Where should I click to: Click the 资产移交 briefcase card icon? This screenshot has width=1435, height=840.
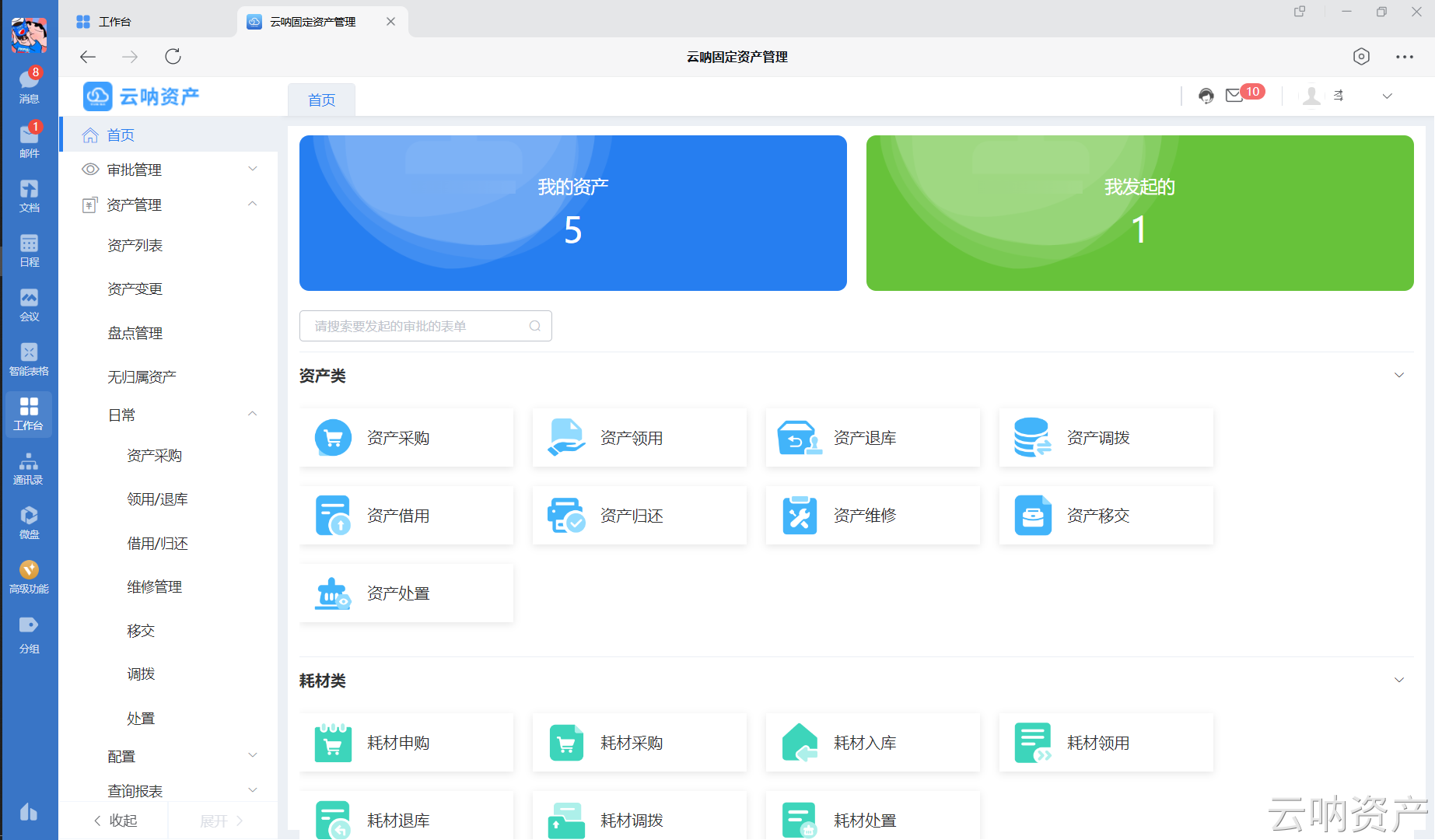(1033, 516)
